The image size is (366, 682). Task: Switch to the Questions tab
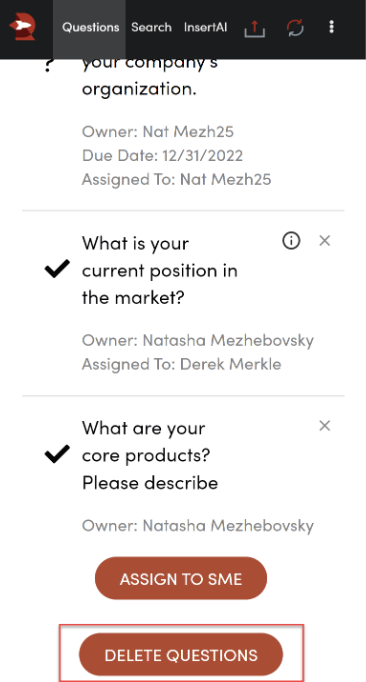click(90, 27)
